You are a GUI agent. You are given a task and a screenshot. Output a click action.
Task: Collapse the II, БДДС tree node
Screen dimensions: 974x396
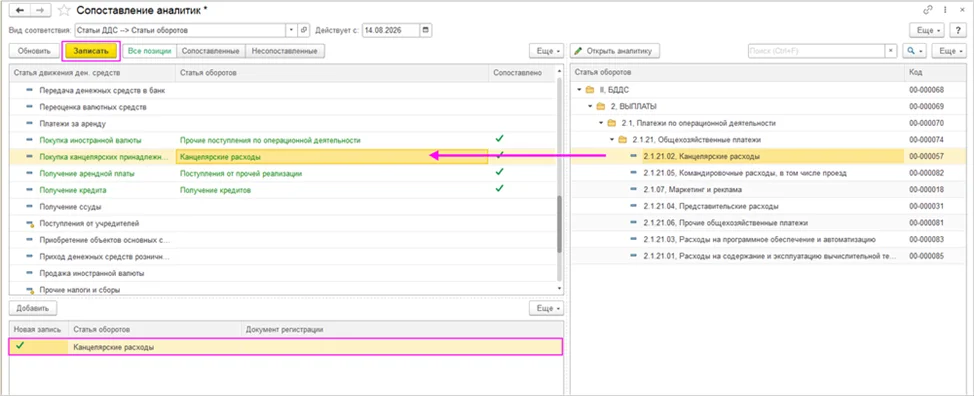pos(580,90)
